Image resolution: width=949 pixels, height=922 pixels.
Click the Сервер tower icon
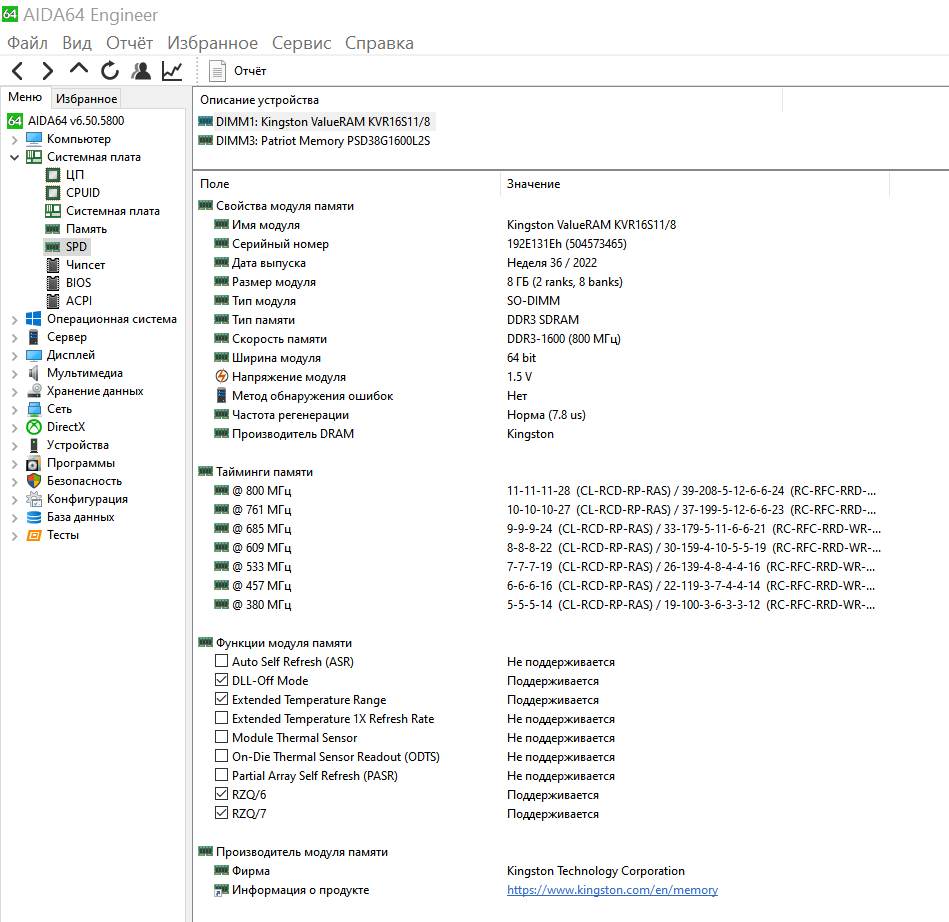34,337
